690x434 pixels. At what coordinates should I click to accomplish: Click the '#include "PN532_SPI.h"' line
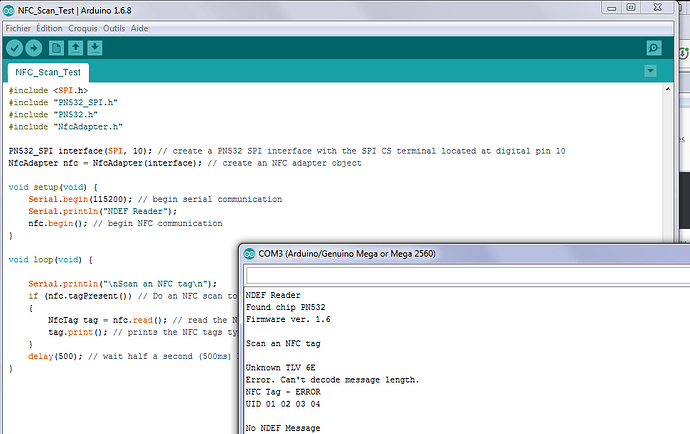click(63, 103)
